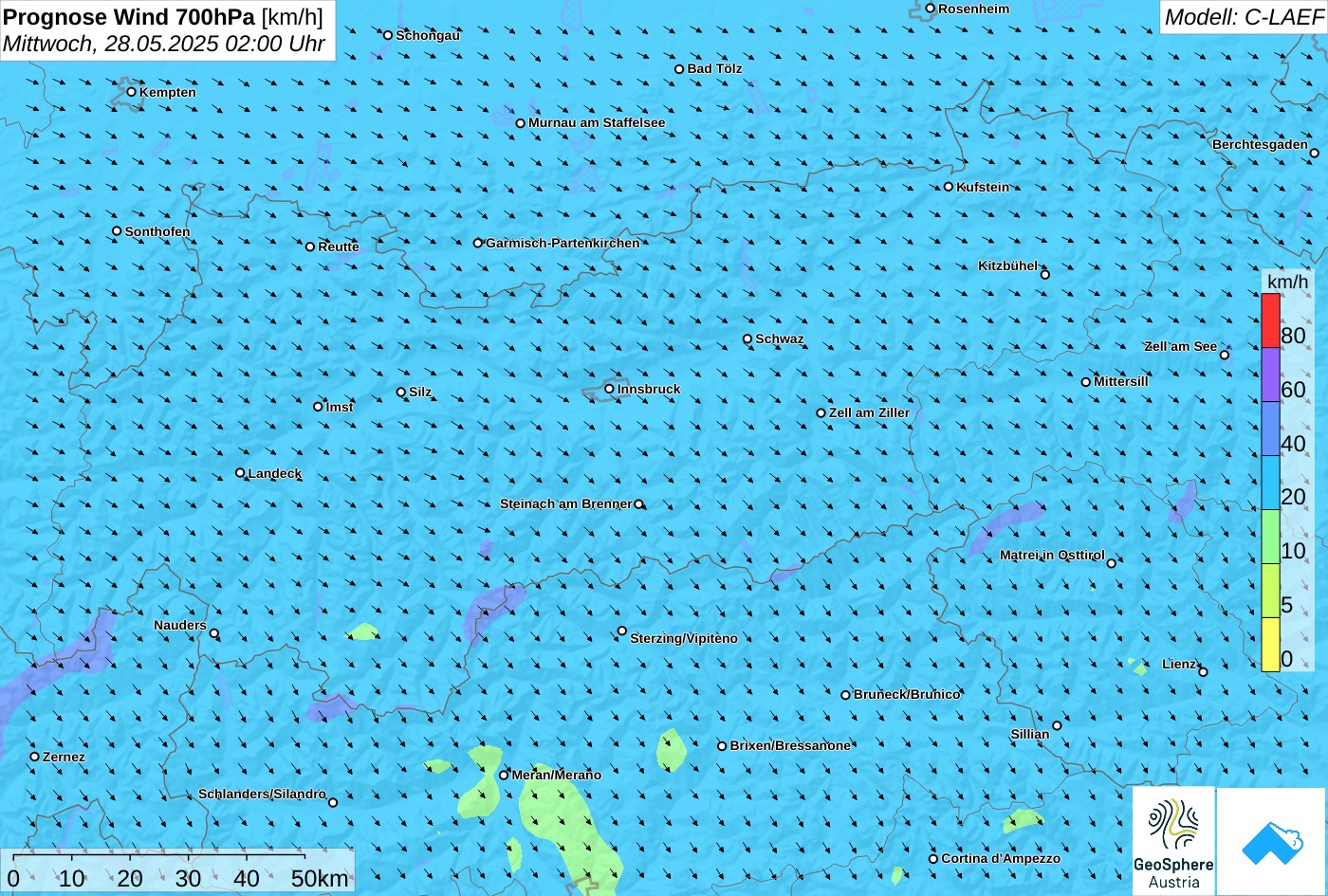The height and width of the screenshot is (896, 1328).
Task: Select the "Matrei in Osttirol" label
Action: click(x=1052, y=555)
